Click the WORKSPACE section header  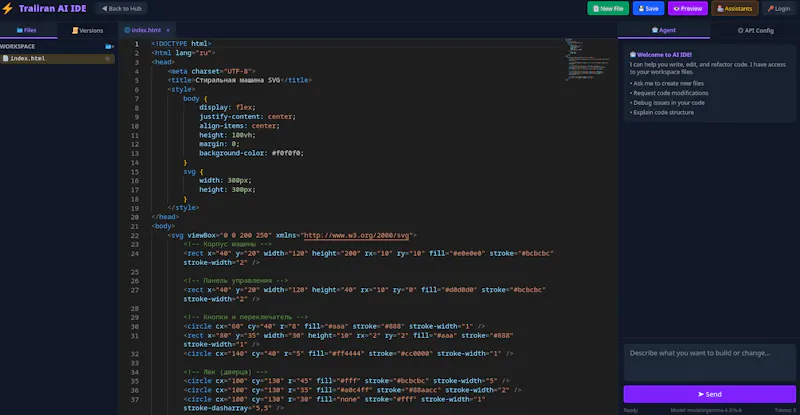click(x=17, y=46)
